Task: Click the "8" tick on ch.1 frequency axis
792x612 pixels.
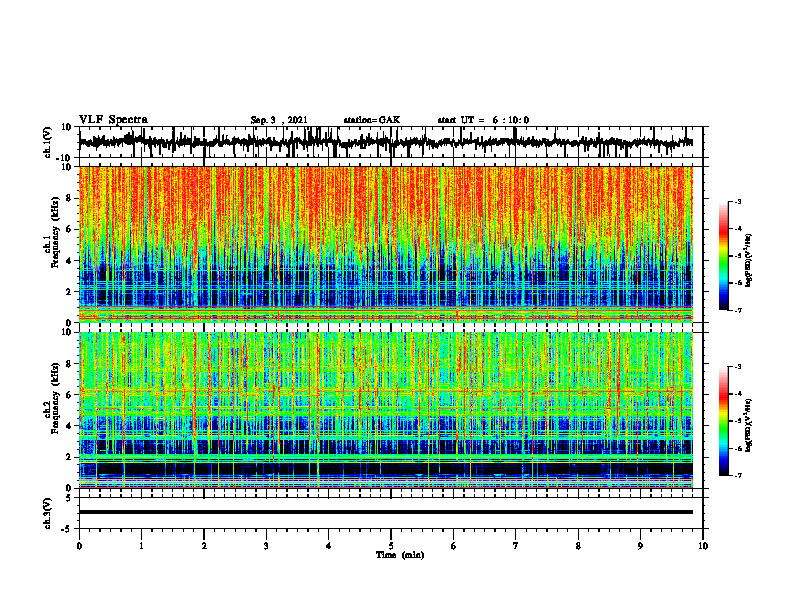Action: point(69,198)
